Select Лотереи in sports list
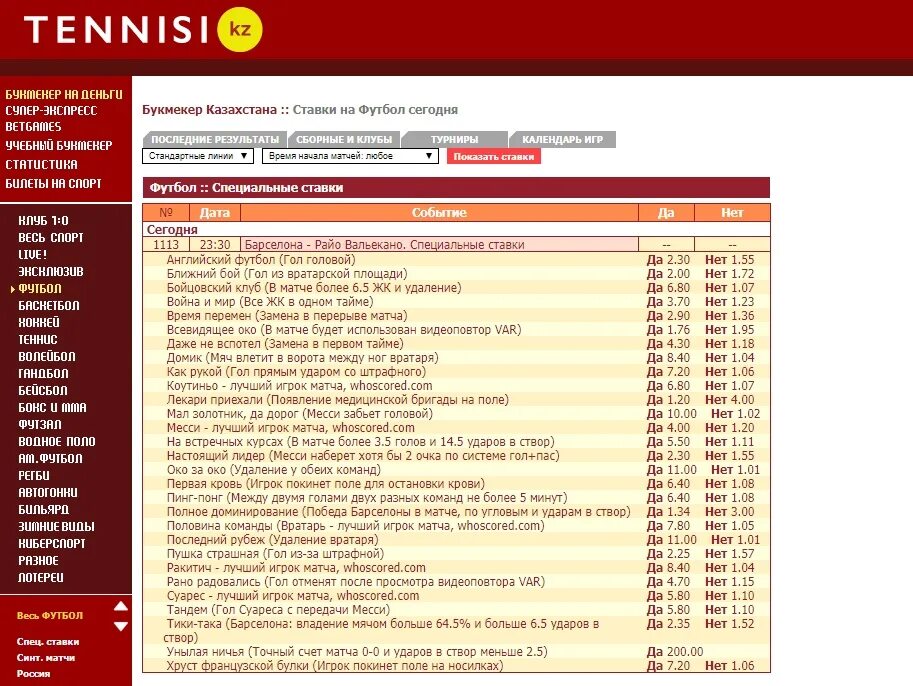The image size is (913, 686). click(41, 578)
